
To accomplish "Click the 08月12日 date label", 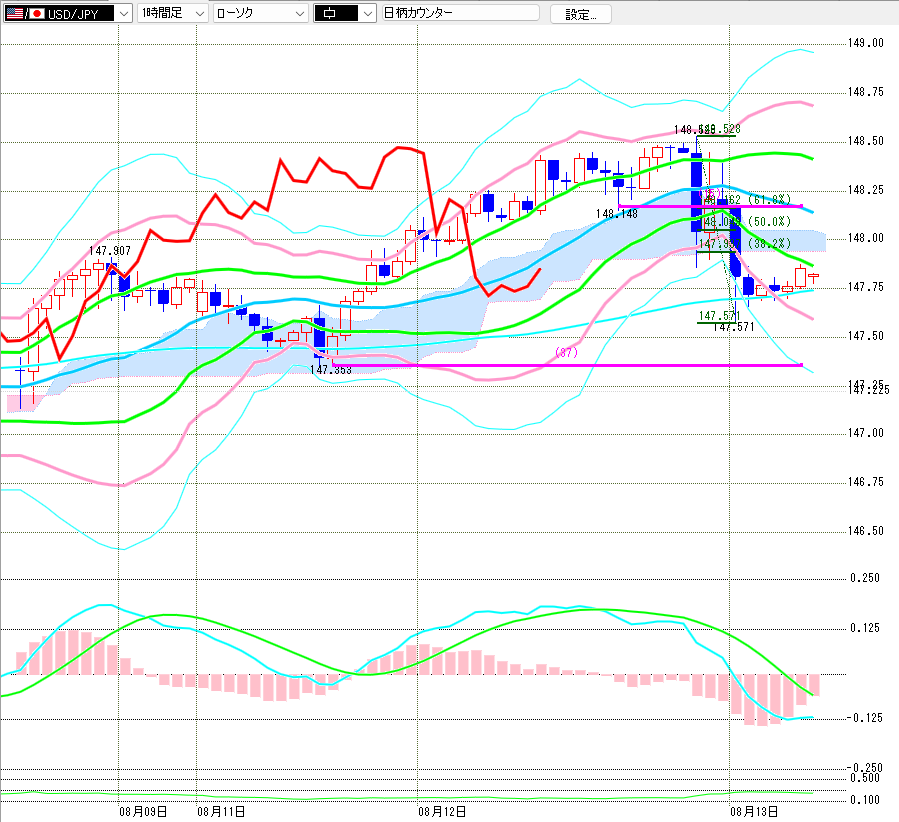I will (442, 812).
